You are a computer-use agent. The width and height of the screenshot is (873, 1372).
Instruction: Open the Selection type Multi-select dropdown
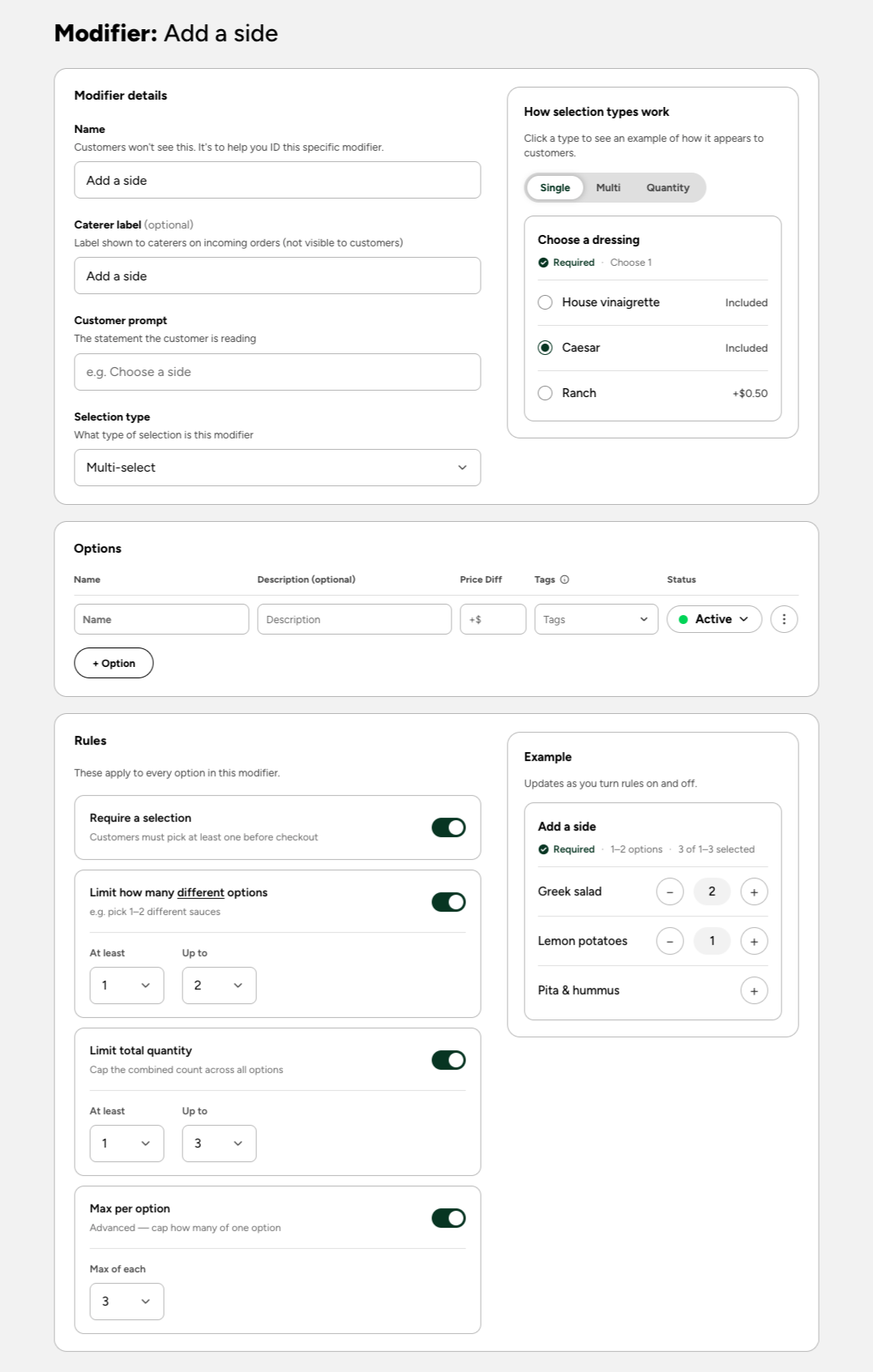[x=277, y=468]
